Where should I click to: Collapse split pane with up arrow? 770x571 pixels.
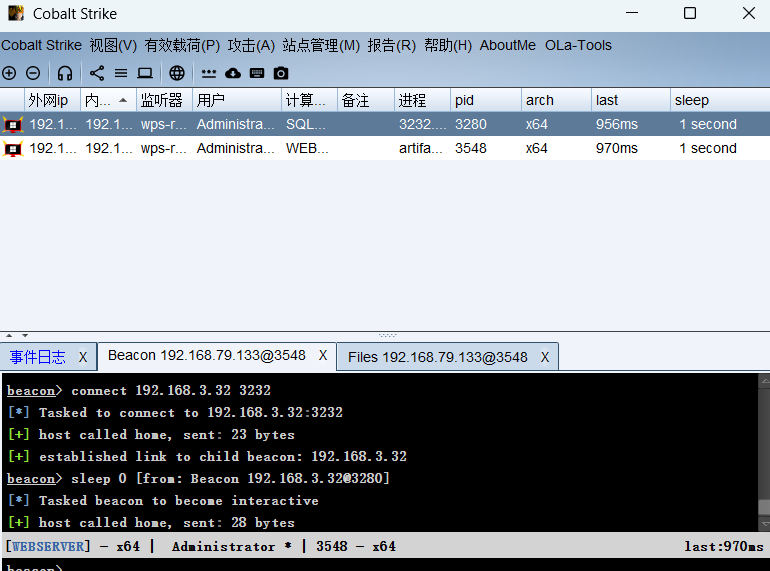pos(9,336)
